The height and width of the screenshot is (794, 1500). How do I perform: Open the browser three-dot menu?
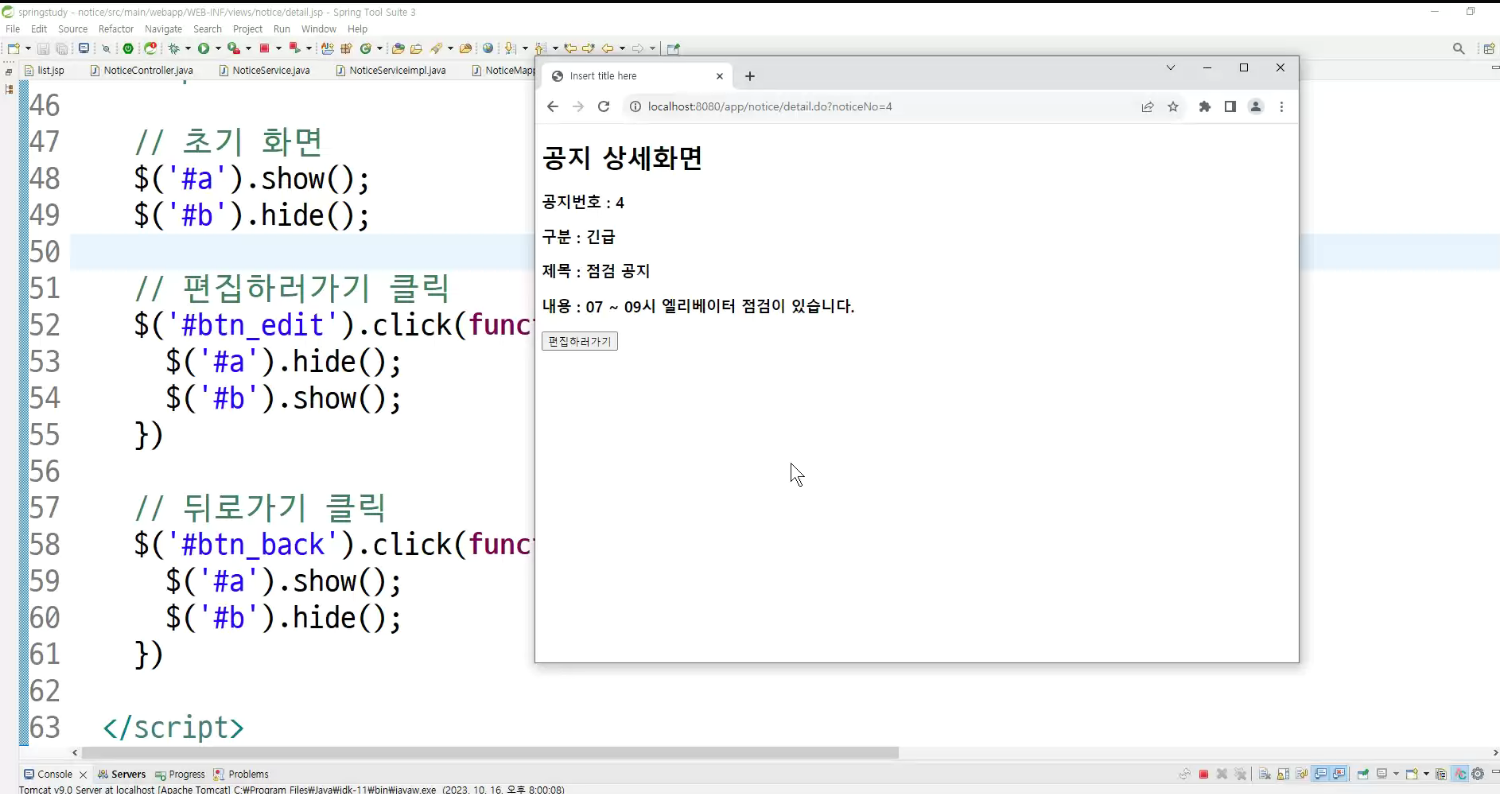click(x=1281, y=107)
